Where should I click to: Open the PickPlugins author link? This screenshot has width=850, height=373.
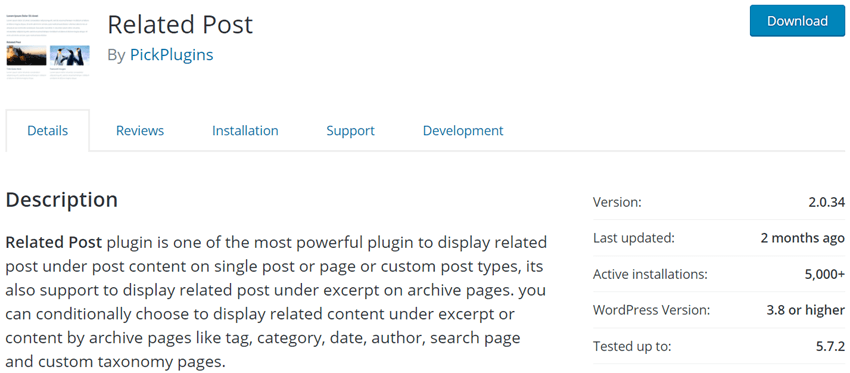(171, 55)
